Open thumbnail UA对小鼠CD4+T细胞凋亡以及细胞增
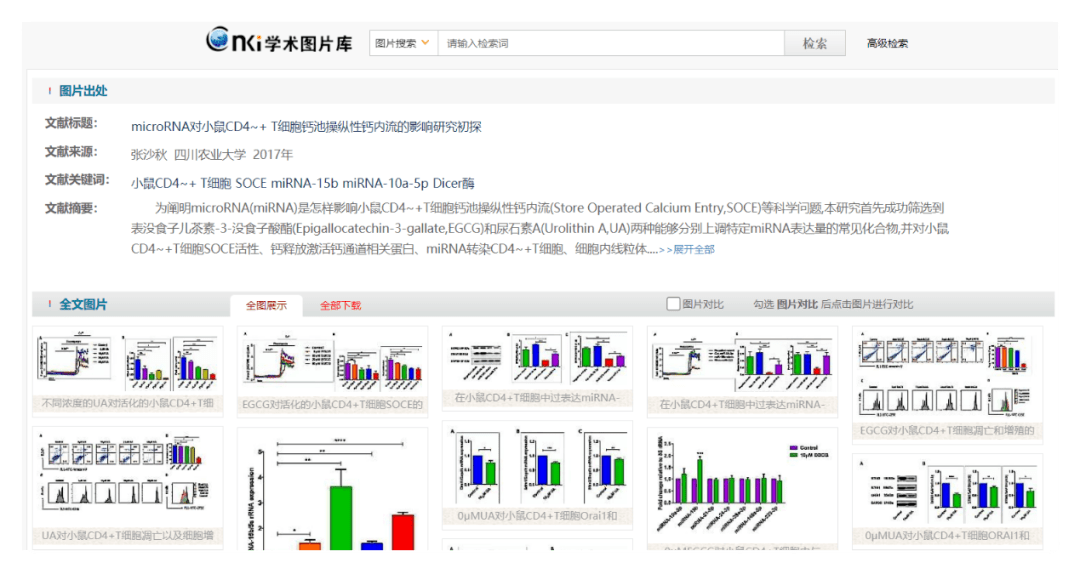Image resolution: width=1080 pixels, height=574 pixels. point(127,487)
